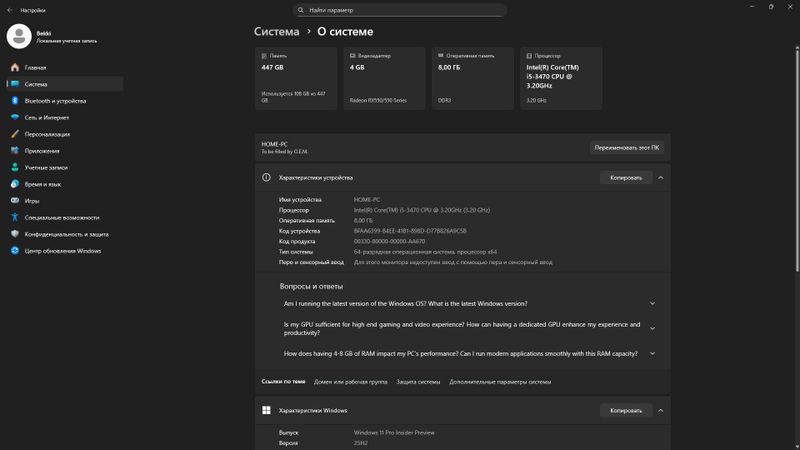
Task: Open Bluetooth и устройства settings
Action: [65, 101]
